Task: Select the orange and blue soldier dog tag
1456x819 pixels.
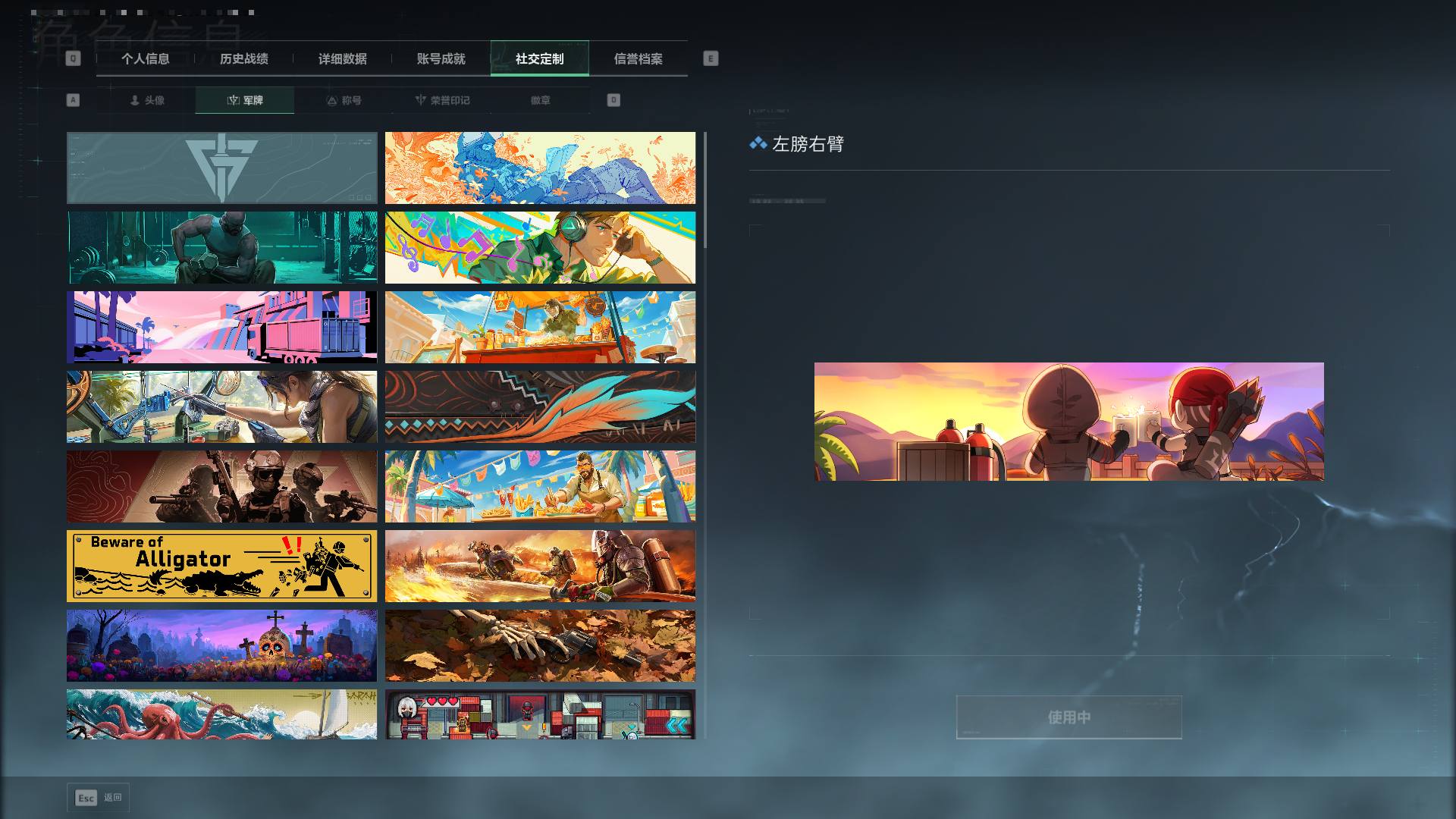Action: [x=540, y=168]
